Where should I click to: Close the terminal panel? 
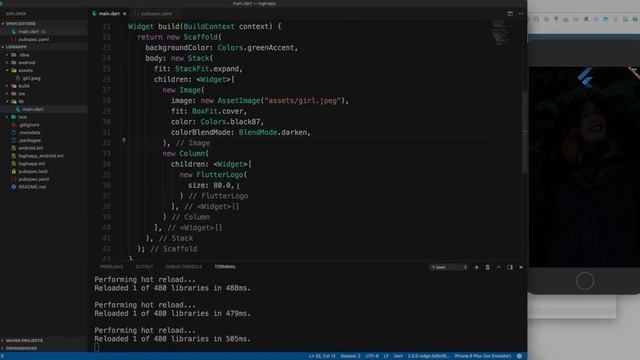click(521, 267)
